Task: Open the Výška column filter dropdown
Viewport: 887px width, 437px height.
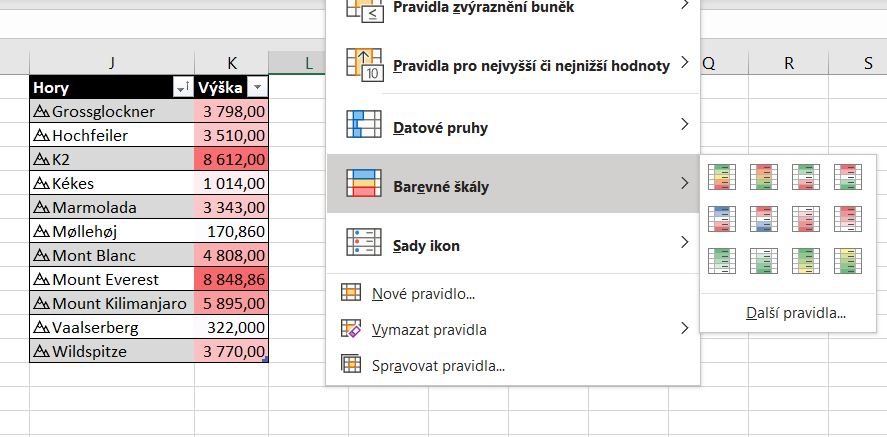Action: coord(258,88)
